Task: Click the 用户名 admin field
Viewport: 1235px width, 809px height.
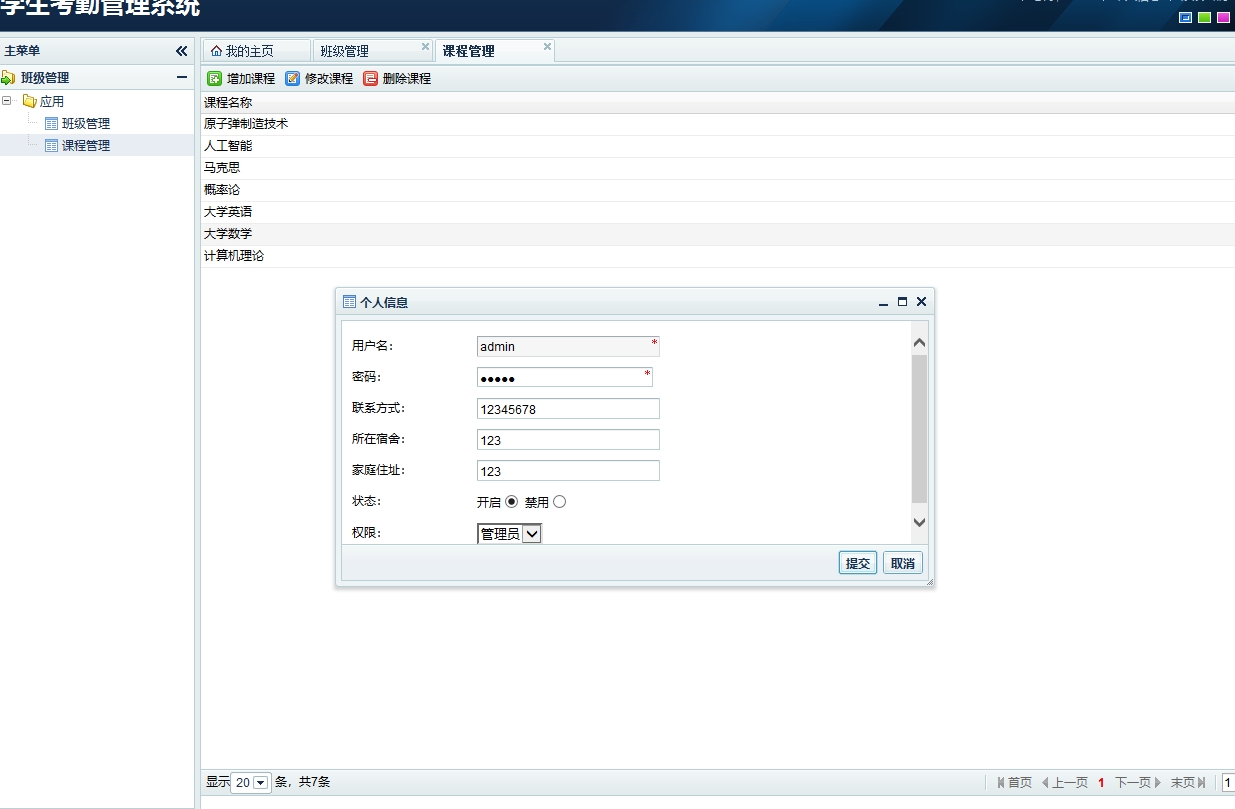Action: [x=568, y=346]
